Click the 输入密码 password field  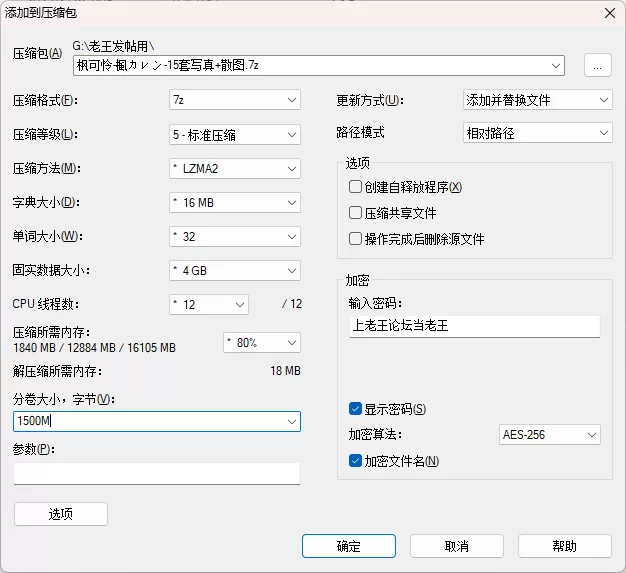(473, 326)
